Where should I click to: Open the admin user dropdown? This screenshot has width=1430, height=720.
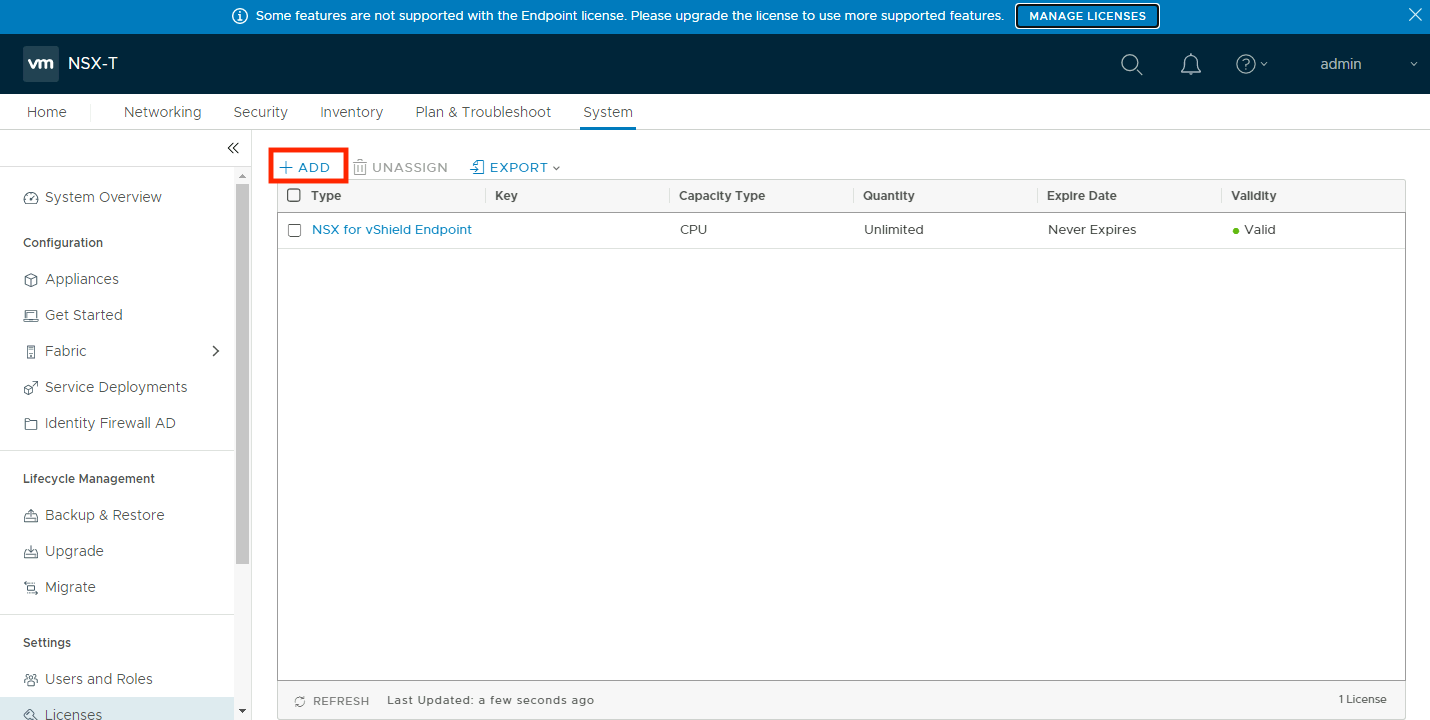point(1368,64)
